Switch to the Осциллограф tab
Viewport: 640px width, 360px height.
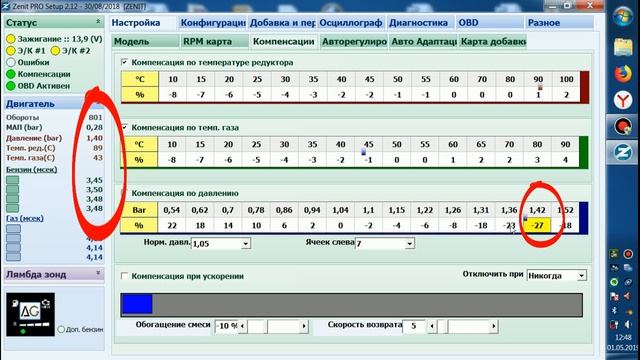351,23
